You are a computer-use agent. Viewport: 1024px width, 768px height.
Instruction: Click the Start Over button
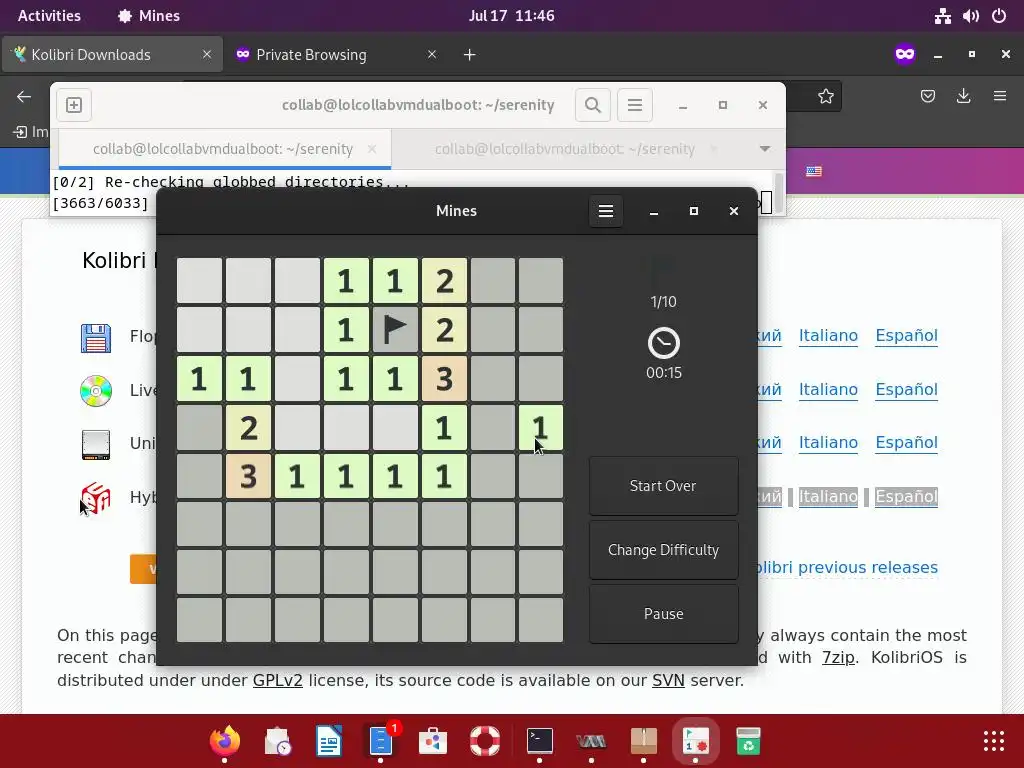pyautogui.click(x=664, y=486)
